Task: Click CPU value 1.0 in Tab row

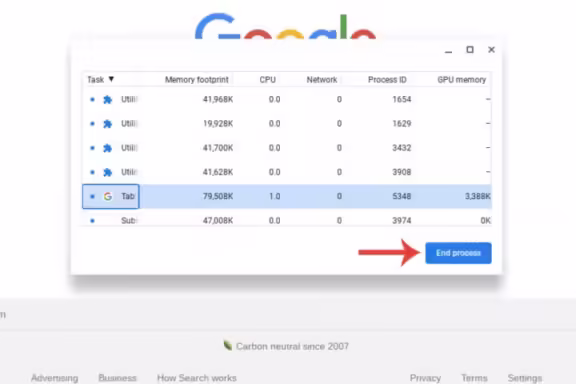Action: pyautogui.click(x=274, y=196)
